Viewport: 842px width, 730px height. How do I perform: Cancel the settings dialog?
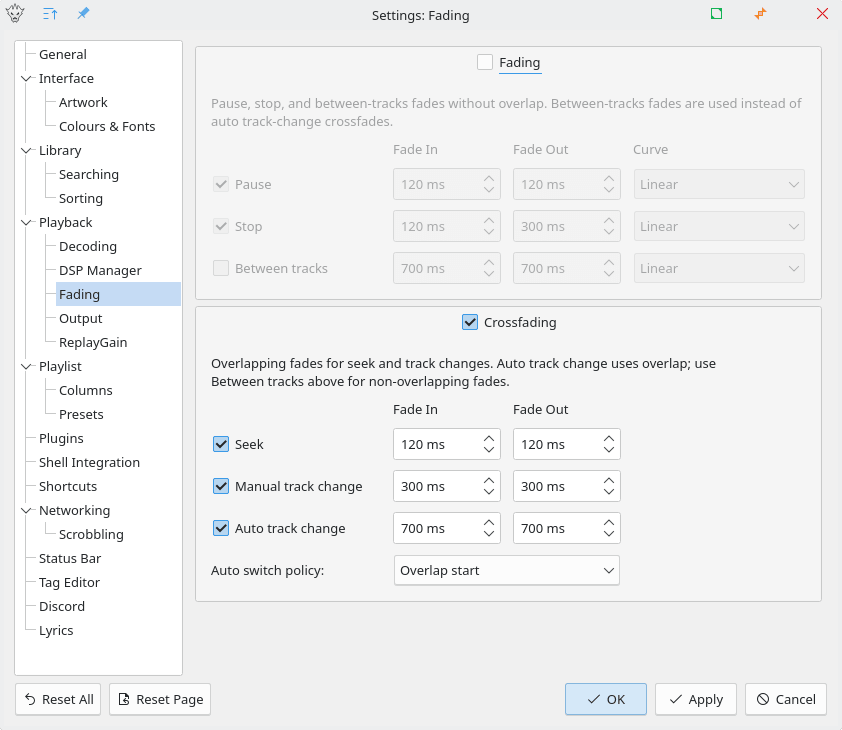click(786, 699)
